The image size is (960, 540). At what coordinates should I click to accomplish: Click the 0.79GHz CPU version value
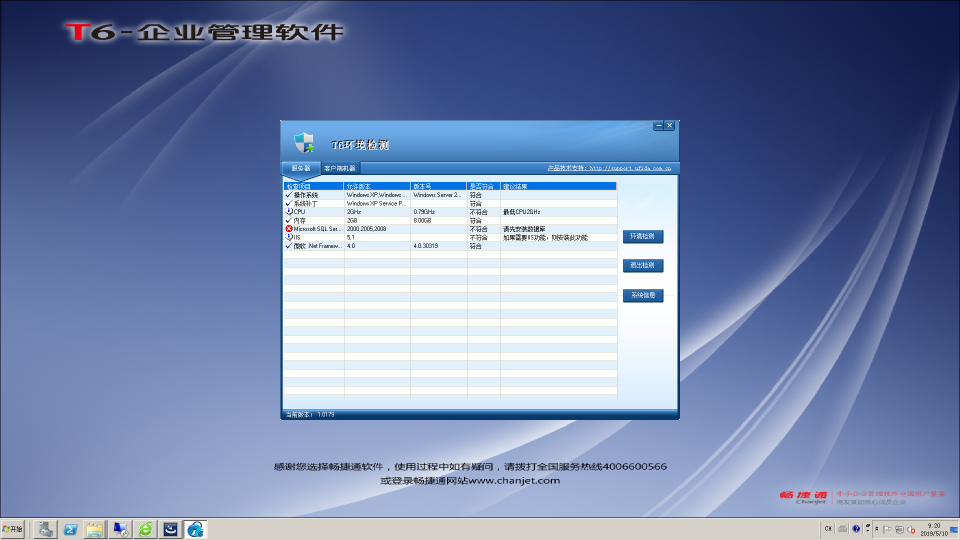[424, 212]
